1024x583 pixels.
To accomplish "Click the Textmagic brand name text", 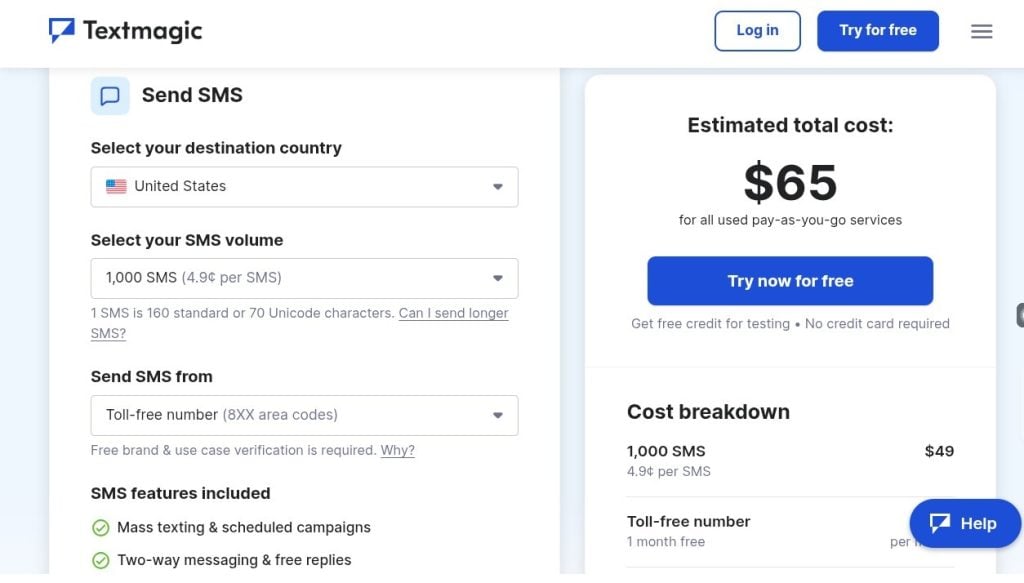I will [142, 31].
